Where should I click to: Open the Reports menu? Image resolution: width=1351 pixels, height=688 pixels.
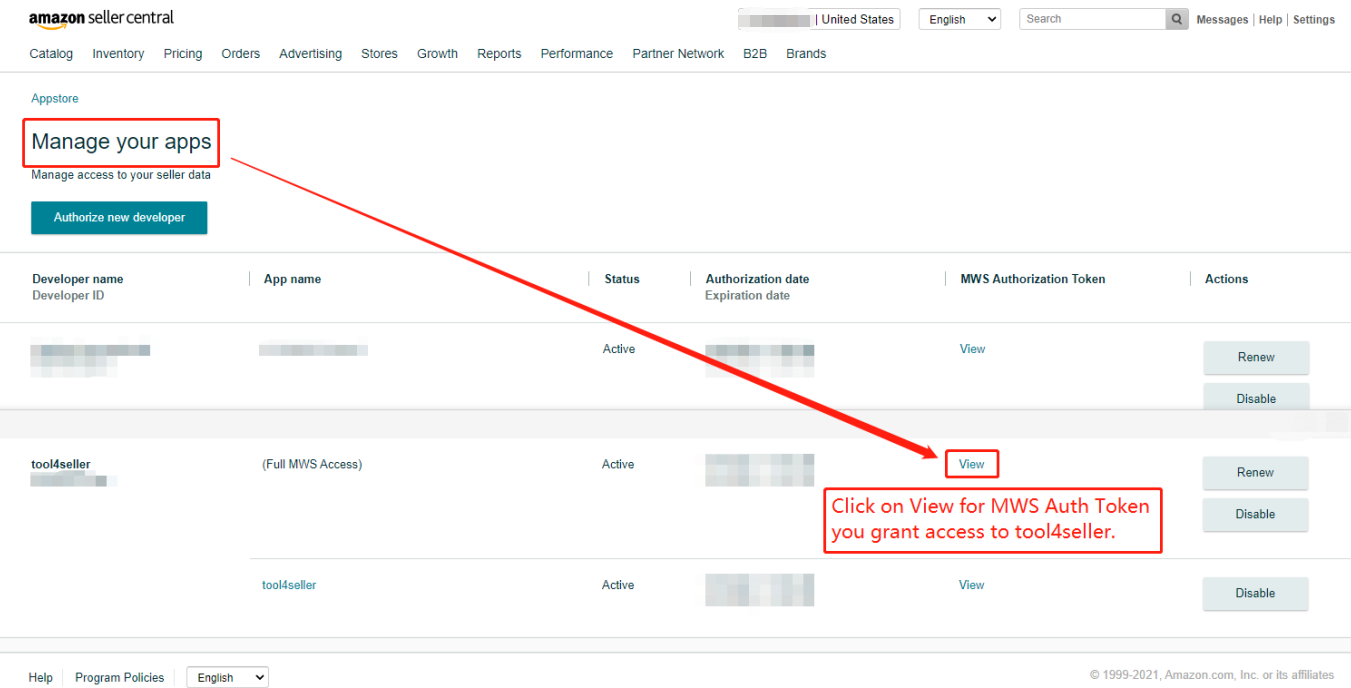(x=499, y=54)
